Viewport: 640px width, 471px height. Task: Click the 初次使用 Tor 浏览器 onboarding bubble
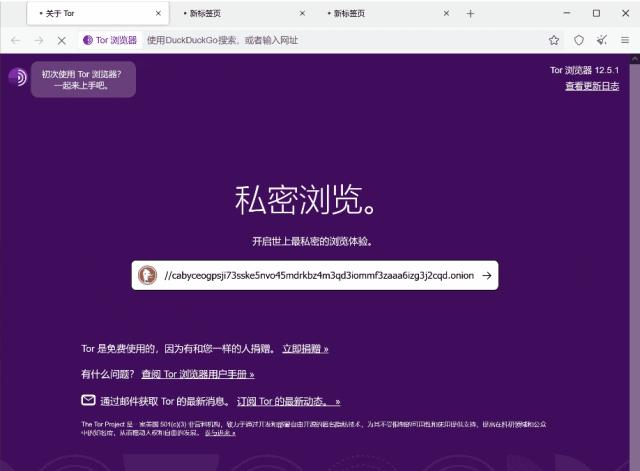point(83,80)
